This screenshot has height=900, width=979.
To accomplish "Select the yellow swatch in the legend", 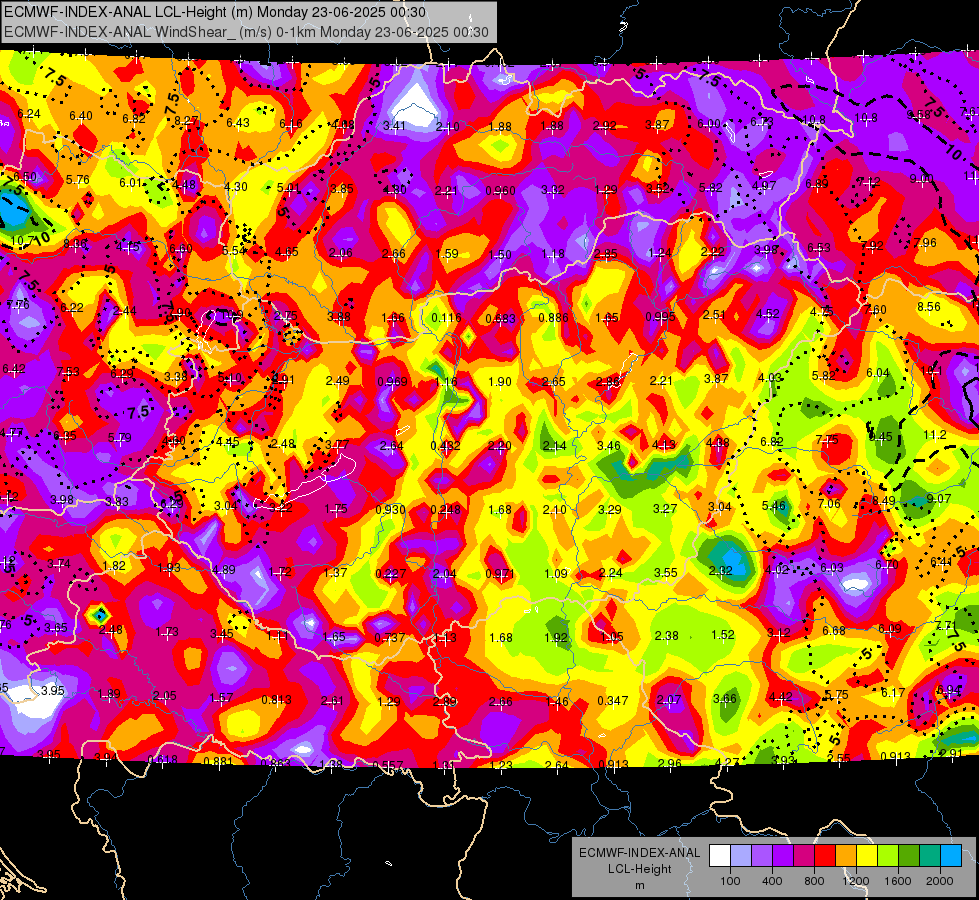I will click(867, 856).
